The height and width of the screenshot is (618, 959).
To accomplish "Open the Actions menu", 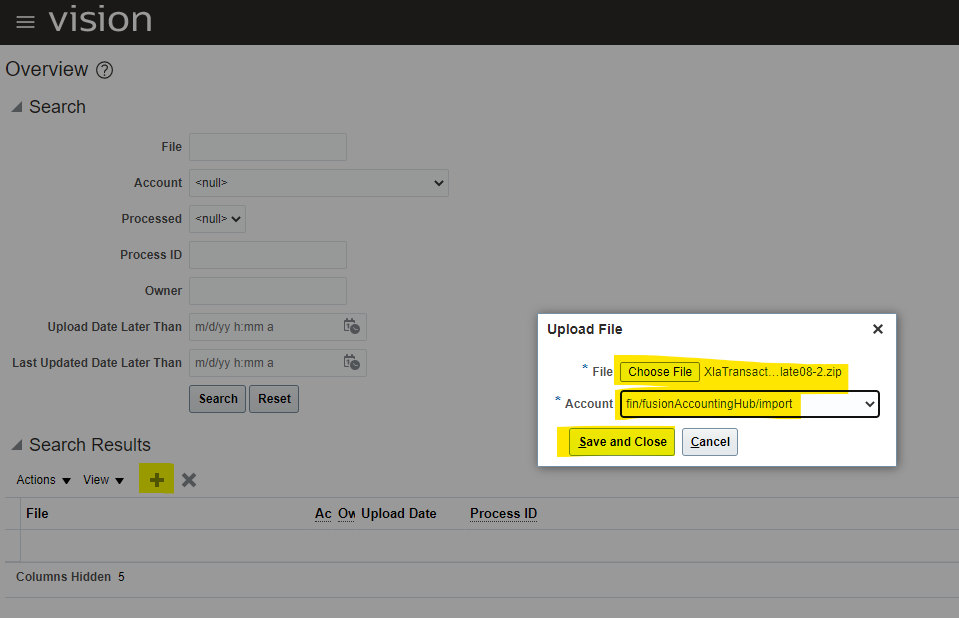I will (x=43, y=480).
